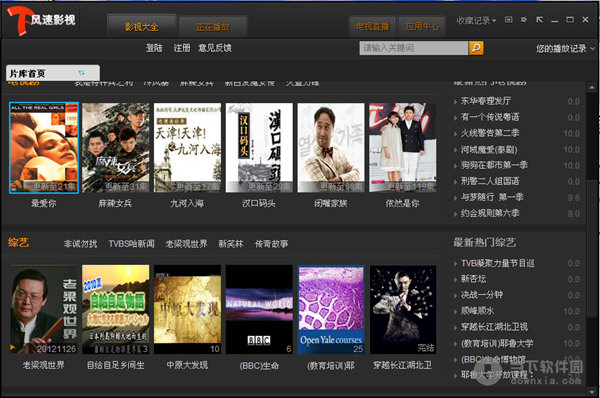This screenshot has width=600, height=398.
Task: Select the 片库首页 page tab
Action: 53,73
